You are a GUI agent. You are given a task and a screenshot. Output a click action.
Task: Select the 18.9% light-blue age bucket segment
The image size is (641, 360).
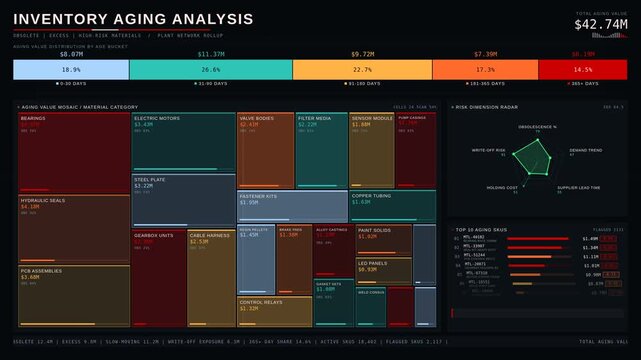71,70
